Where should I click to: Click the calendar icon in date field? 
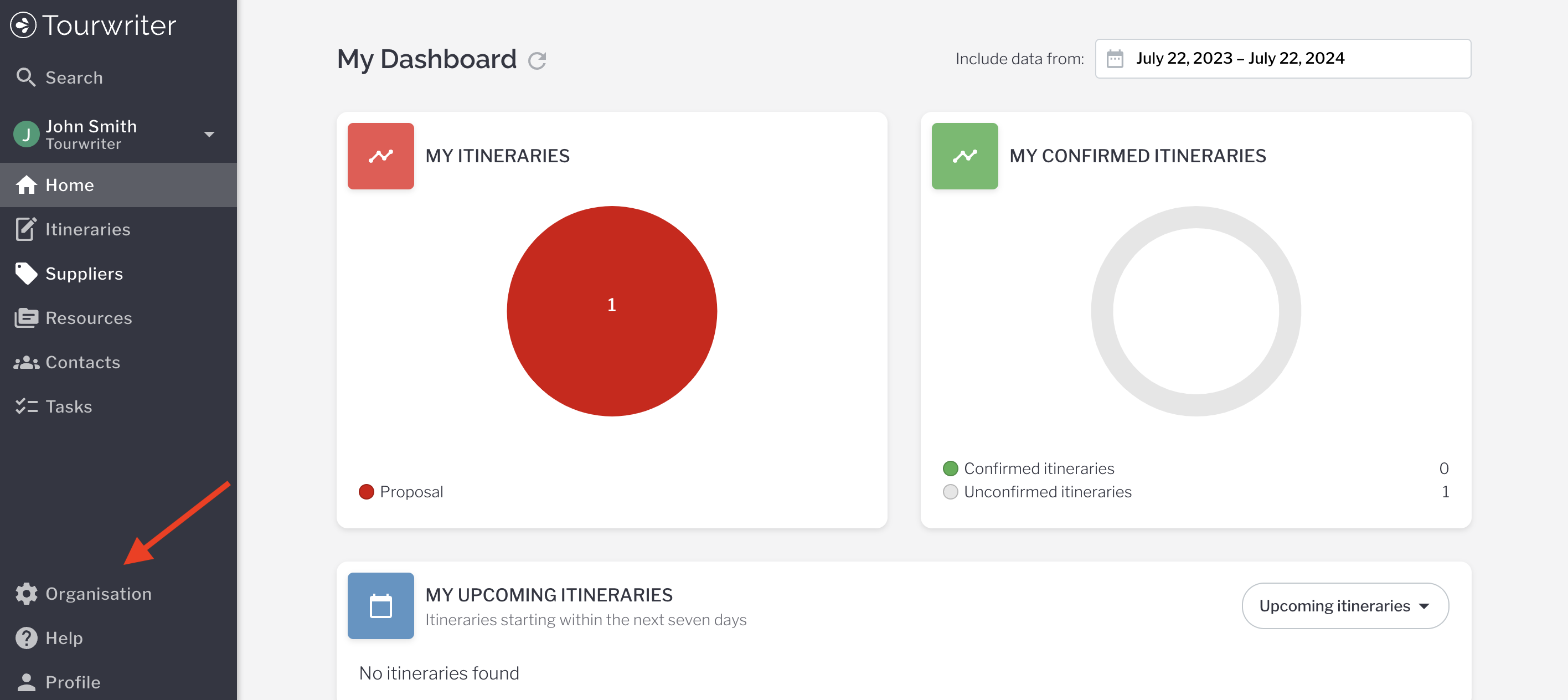[x=1115, y=59]
